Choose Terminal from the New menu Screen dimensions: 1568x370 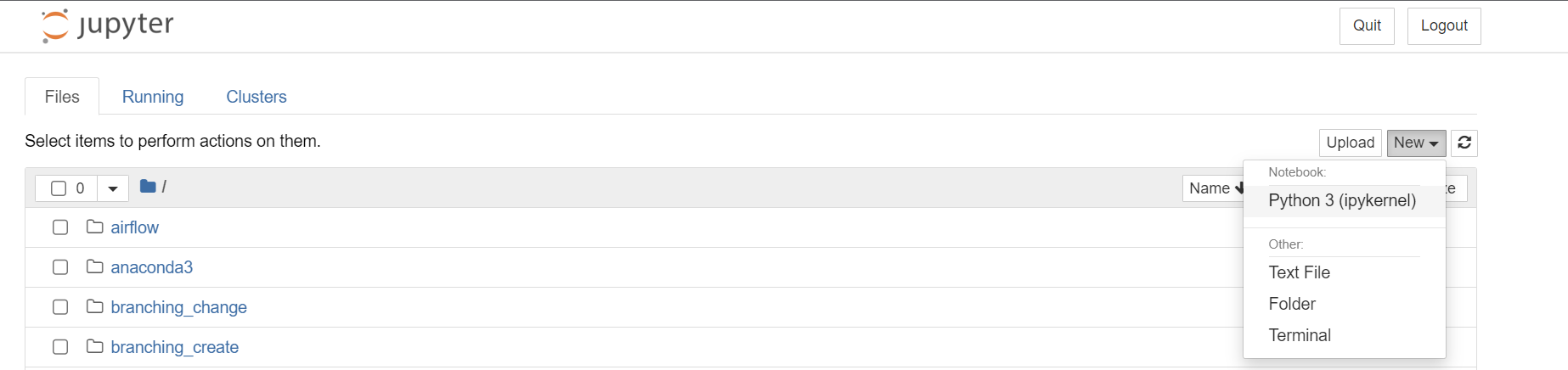tap(1300, 335)
